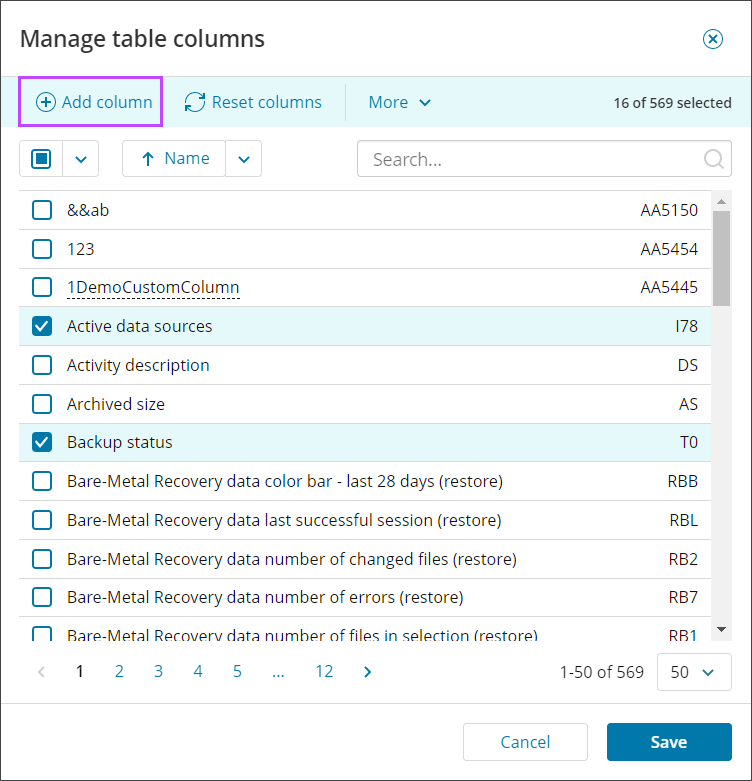Click the select-all checkbox in toolbar
The width and height of the screenshot is (752, 781).
pyautogui.click(x=42, y=159)
